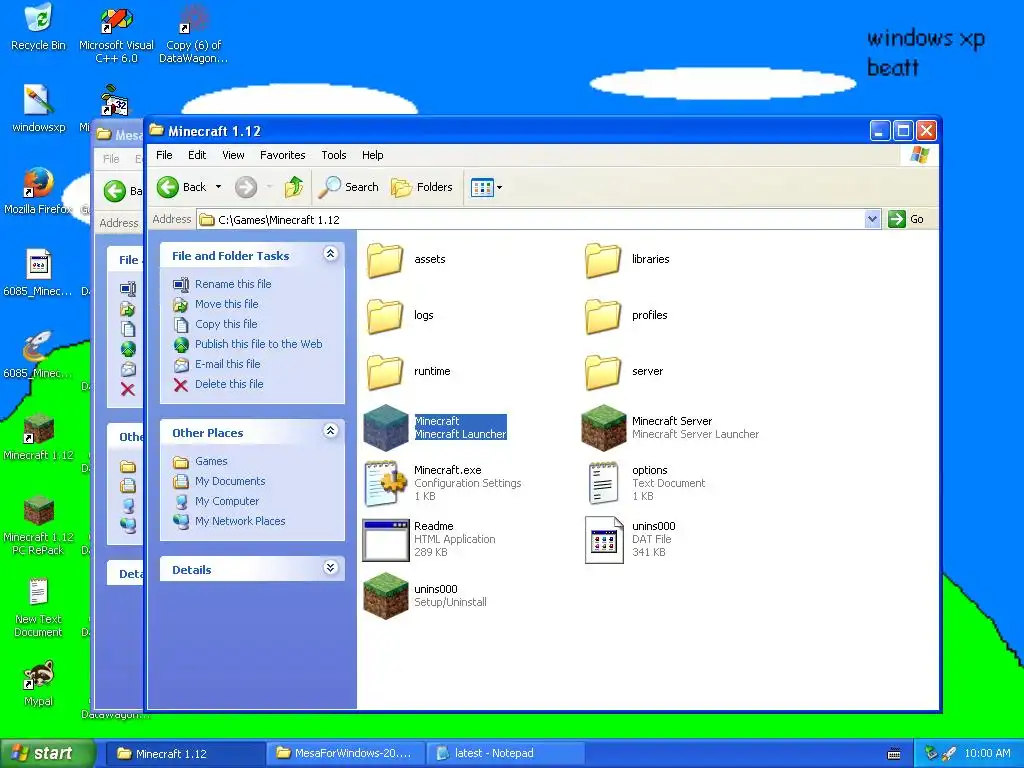Click the Search toolbar button
The height and width of the screenshot is (768, 1024).
point(349,187)
